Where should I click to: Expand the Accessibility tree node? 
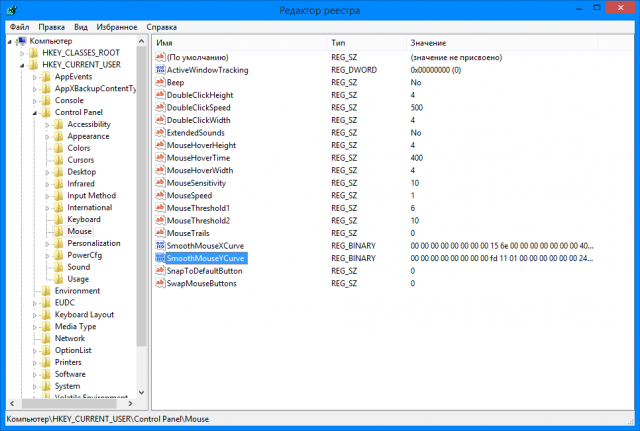tap(47, 124)
